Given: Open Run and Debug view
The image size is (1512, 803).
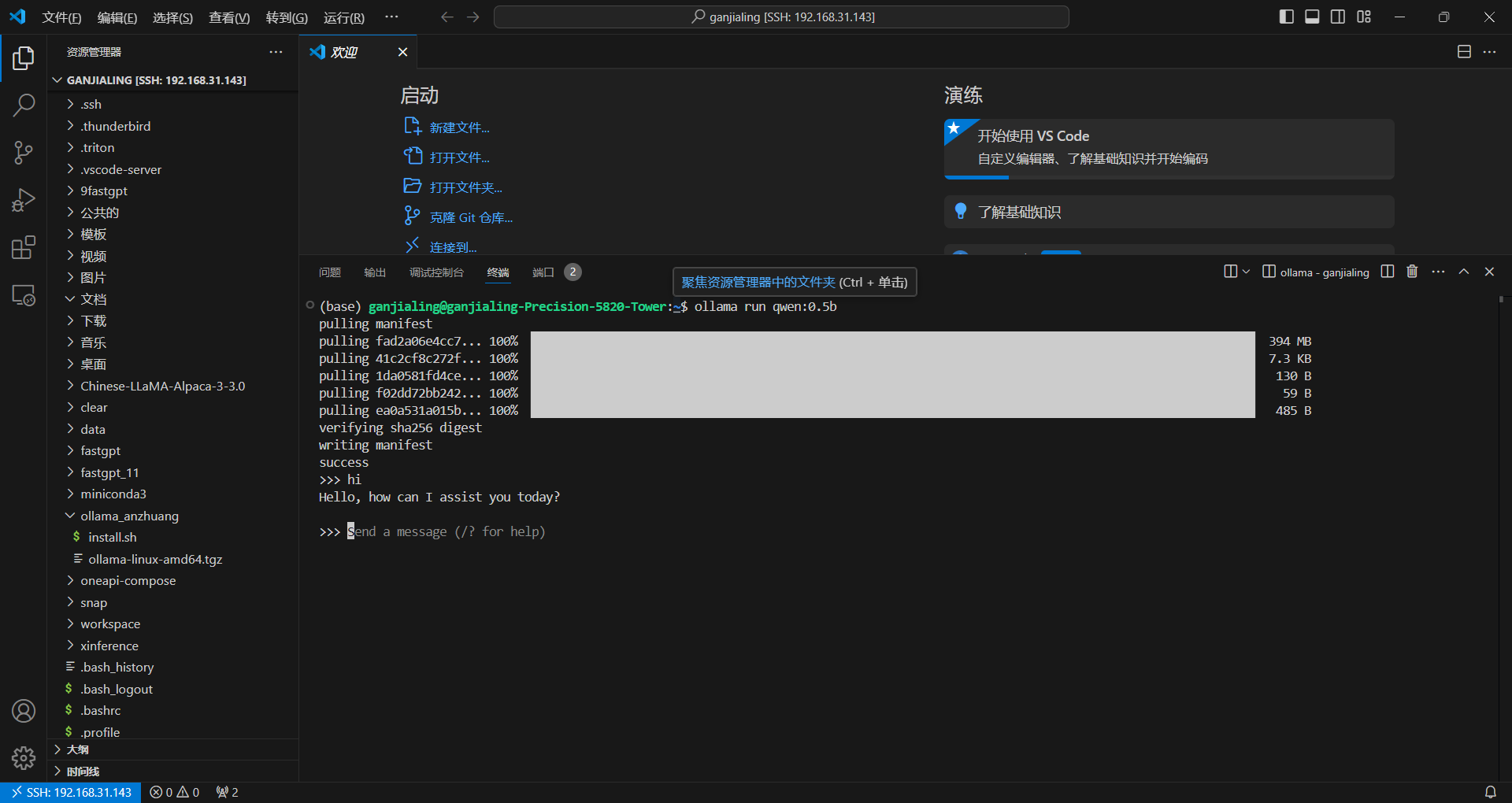Looking at the screenshot, I should pyautogui.click(x=24, y=200).
